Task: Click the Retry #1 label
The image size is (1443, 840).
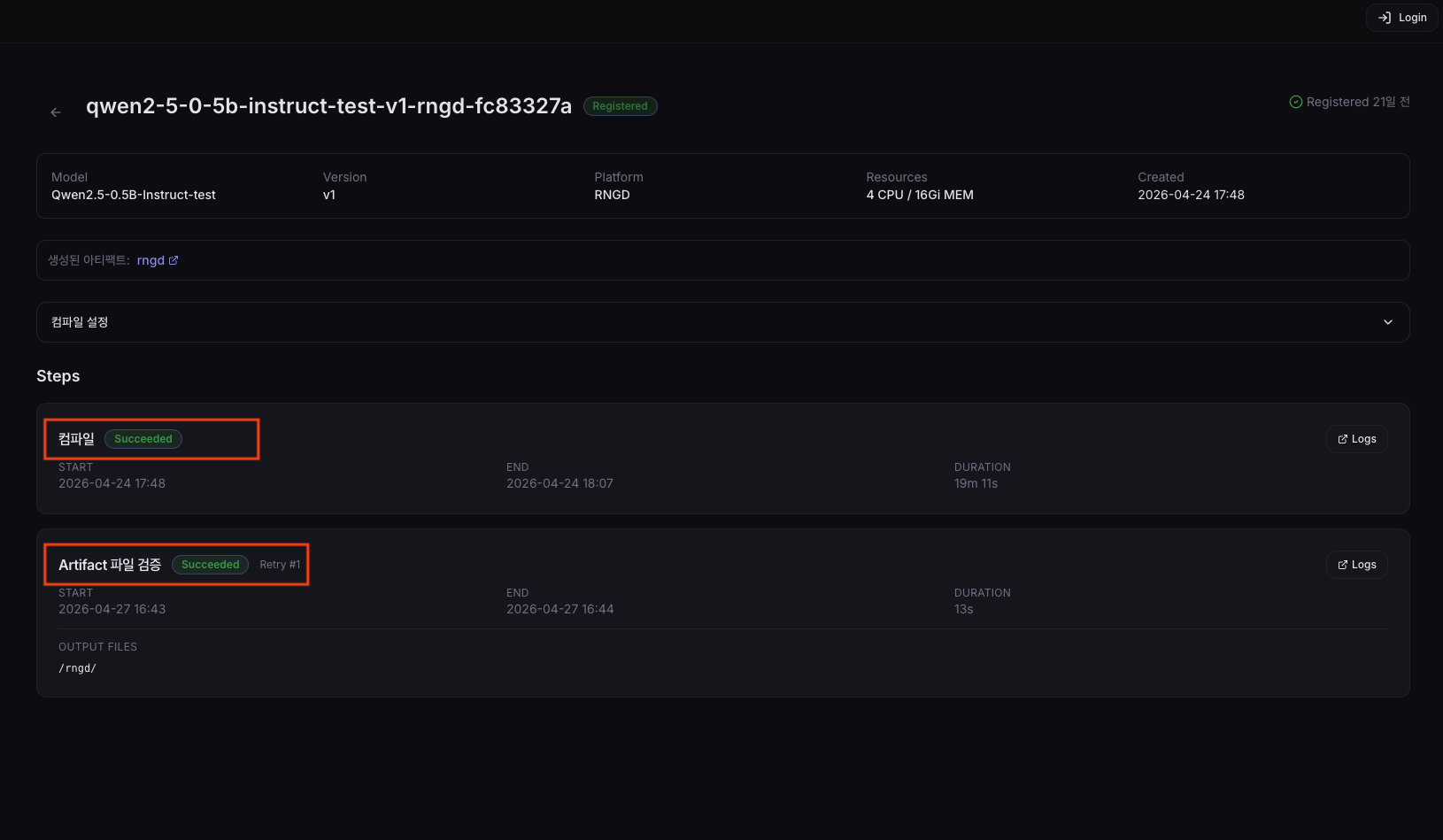Action: pyautogui.click(x=280, y=565)
